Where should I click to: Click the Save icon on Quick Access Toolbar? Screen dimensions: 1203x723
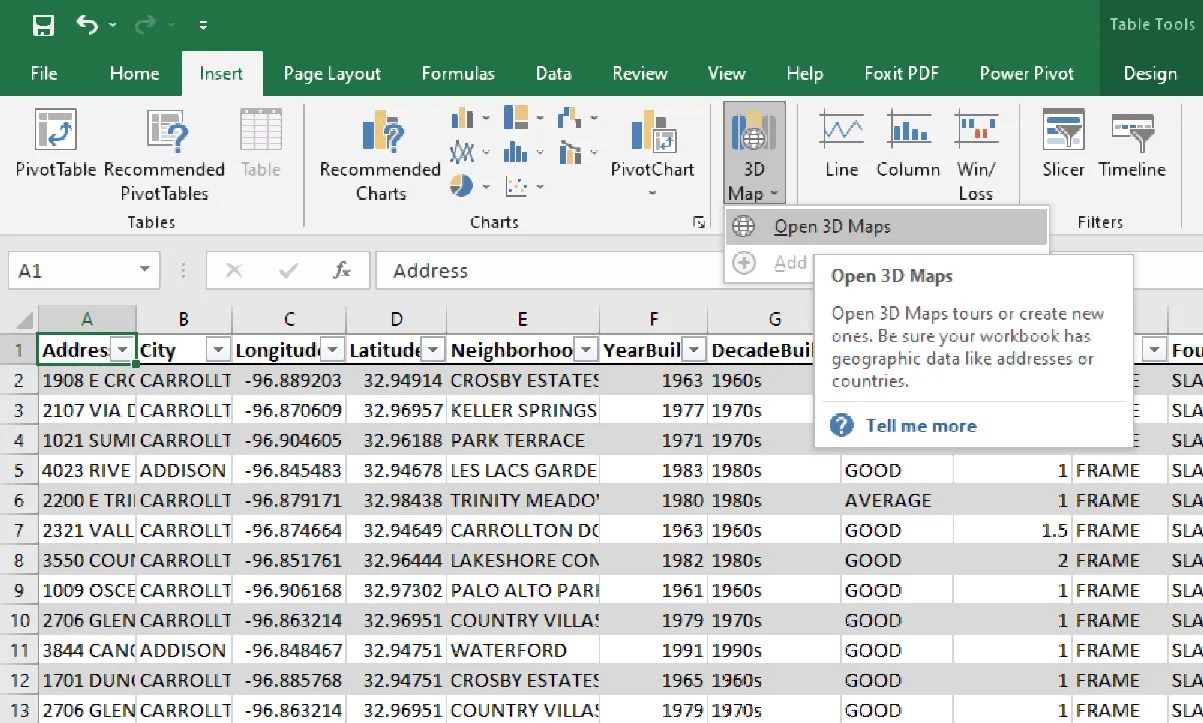pyautogui.click(x=42, y=23)
